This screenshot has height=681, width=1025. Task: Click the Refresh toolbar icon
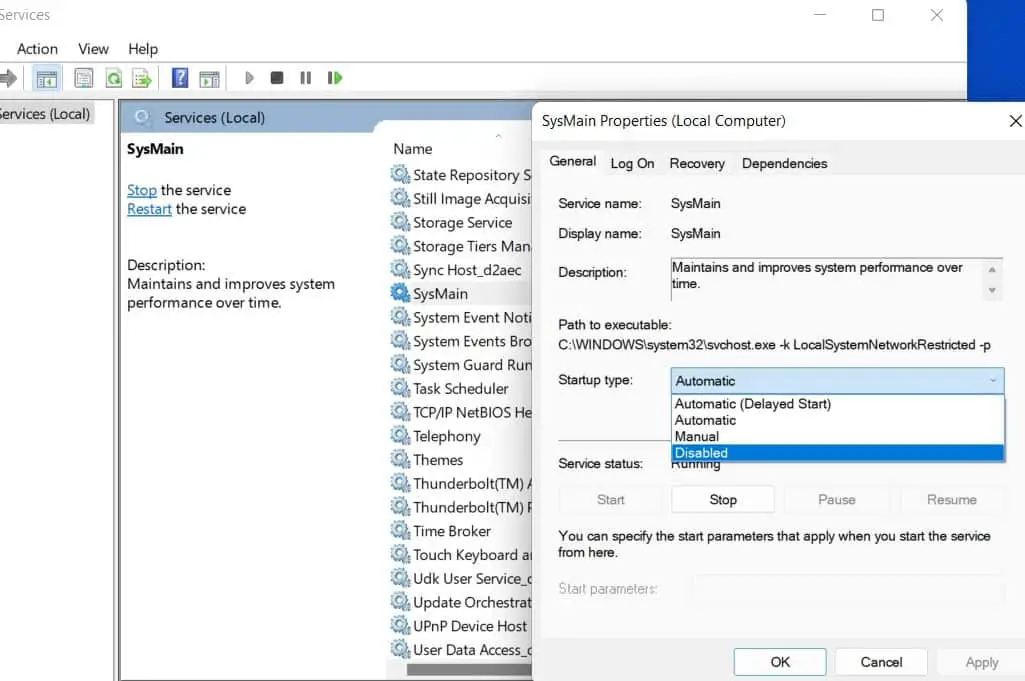tap(114, 78)
